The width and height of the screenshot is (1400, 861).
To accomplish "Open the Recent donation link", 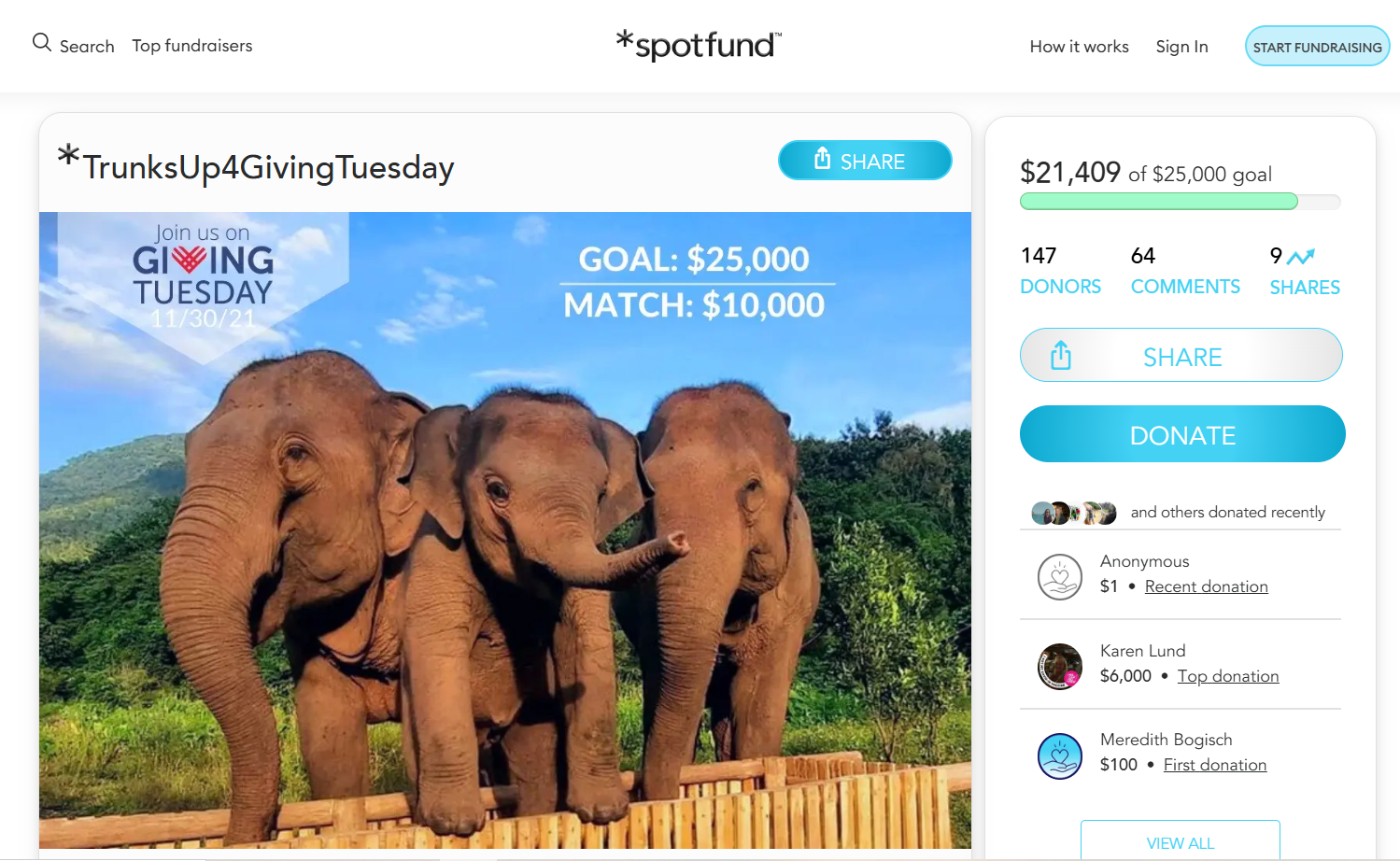I will [x=1206, y=586].
